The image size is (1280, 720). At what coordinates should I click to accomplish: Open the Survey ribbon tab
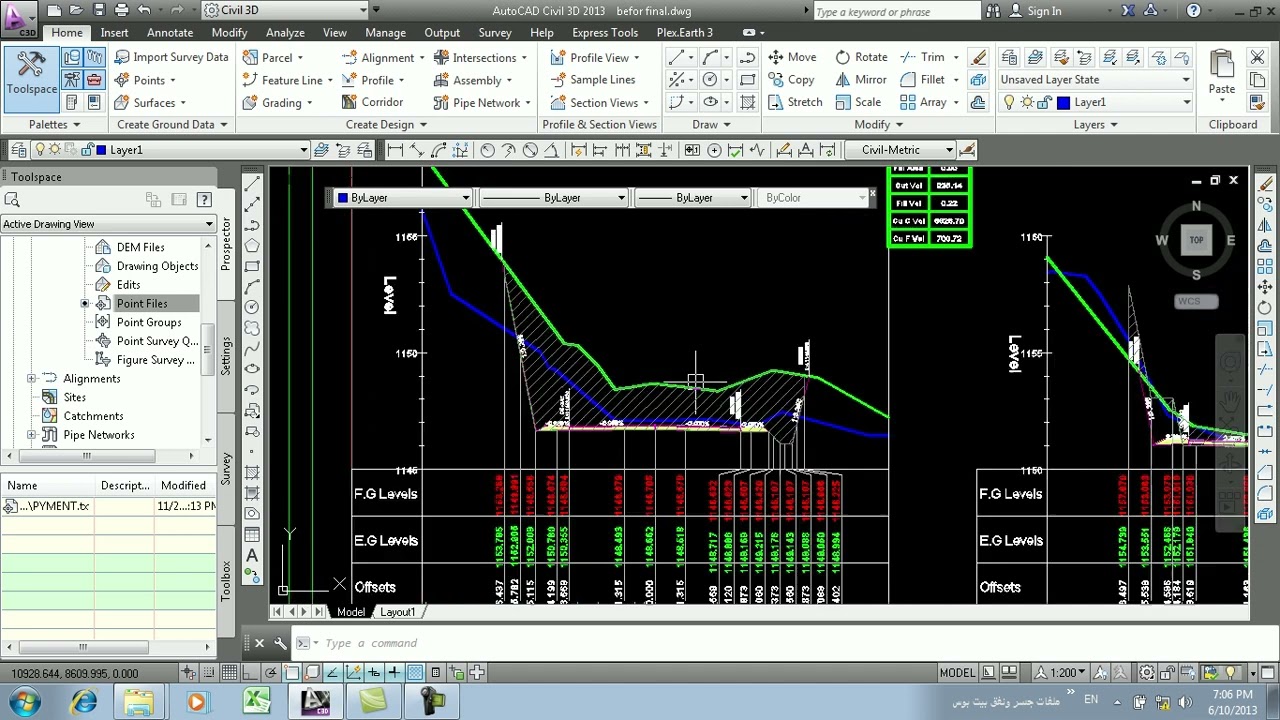(x=495, y=33)
